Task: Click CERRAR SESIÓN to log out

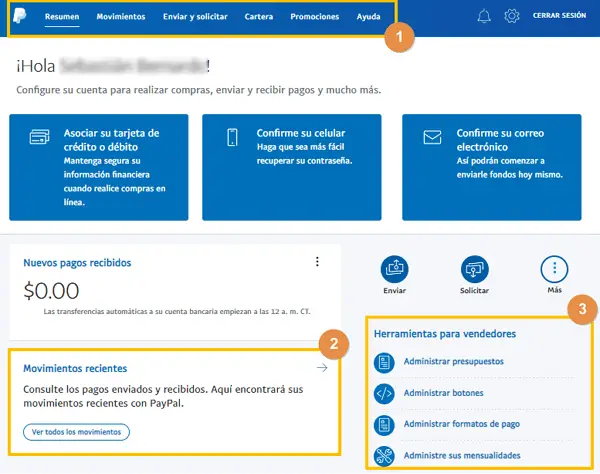Action: 559,15
